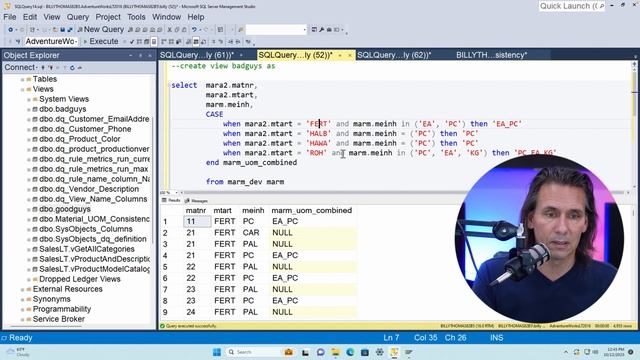Screen dimensions: 640x360
Task: Toggle Results to Grid icon in toolbar
Action: point(196,41)
